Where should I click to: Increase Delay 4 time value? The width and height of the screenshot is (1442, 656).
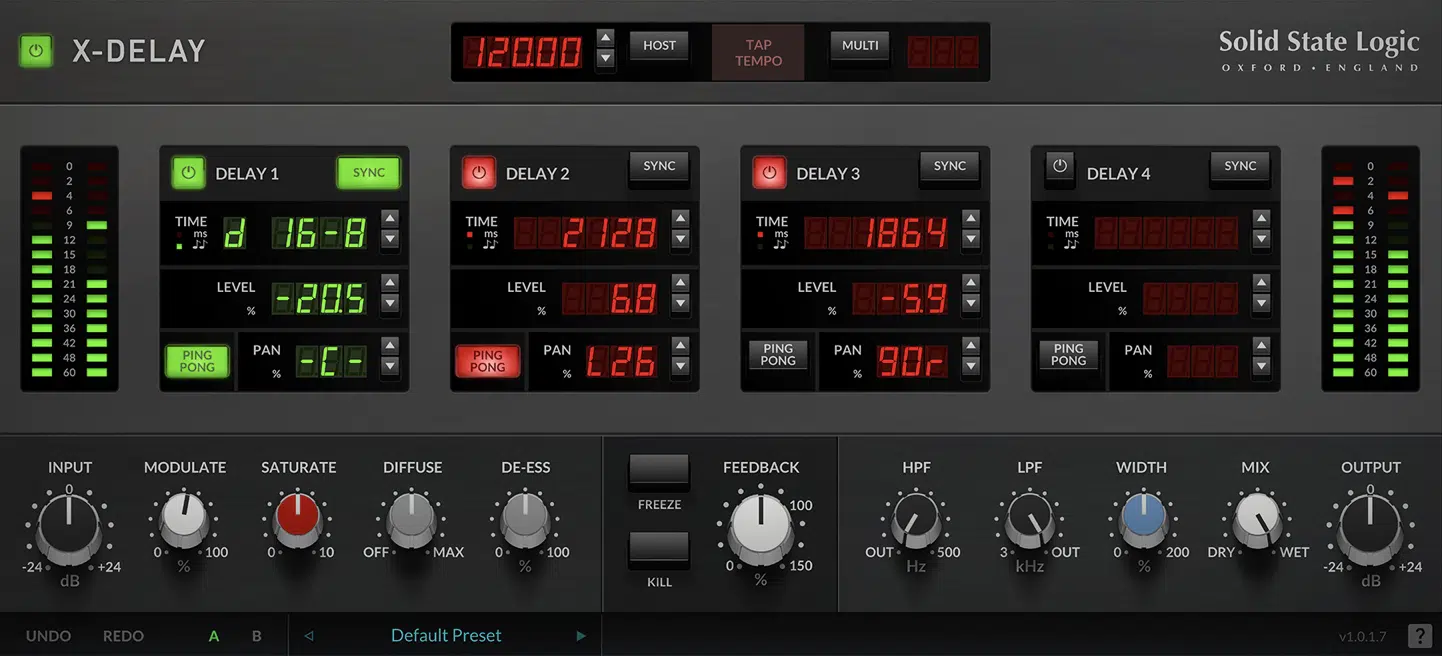(1262, 219)
